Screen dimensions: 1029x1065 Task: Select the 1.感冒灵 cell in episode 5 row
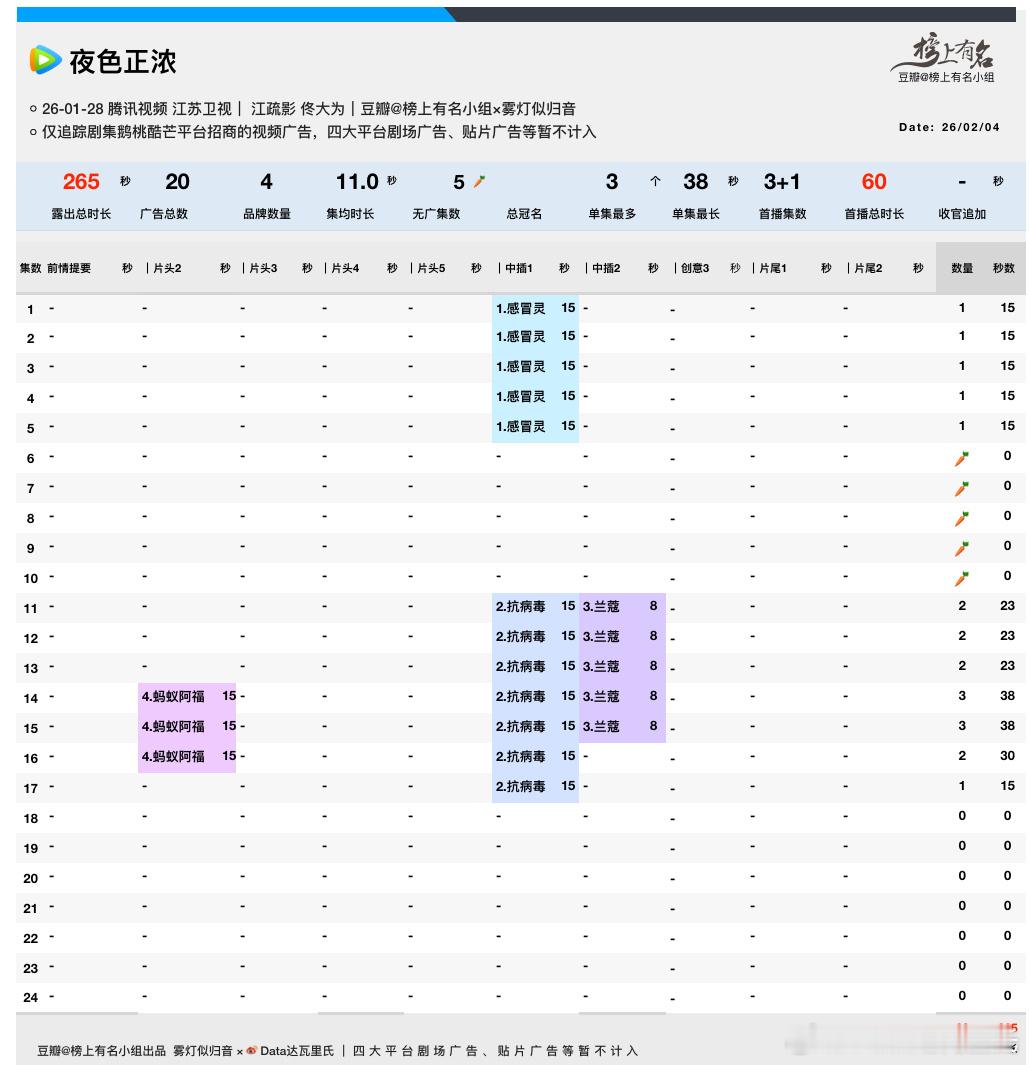(x=520, y=427)
